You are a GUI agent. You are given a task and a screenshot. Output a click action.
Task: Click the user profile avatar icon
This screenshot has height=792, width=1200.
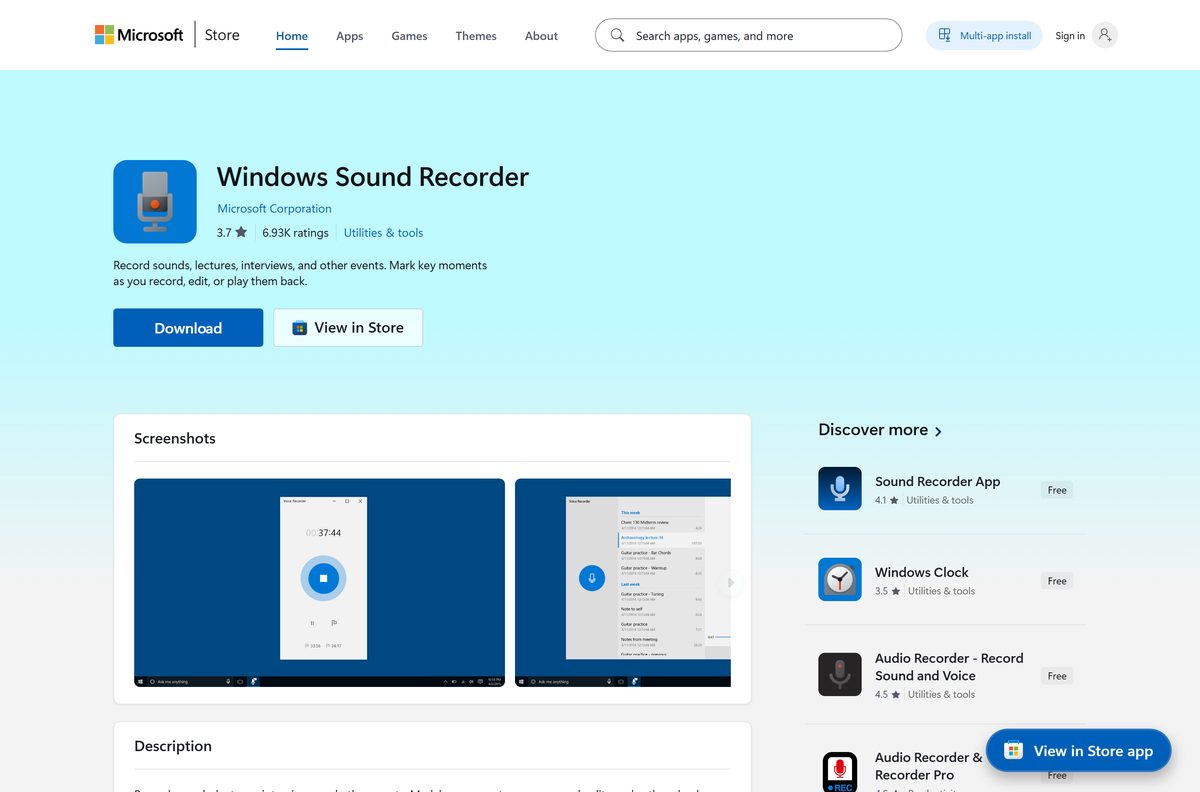pyautogui.click(x=1105, y=35)
